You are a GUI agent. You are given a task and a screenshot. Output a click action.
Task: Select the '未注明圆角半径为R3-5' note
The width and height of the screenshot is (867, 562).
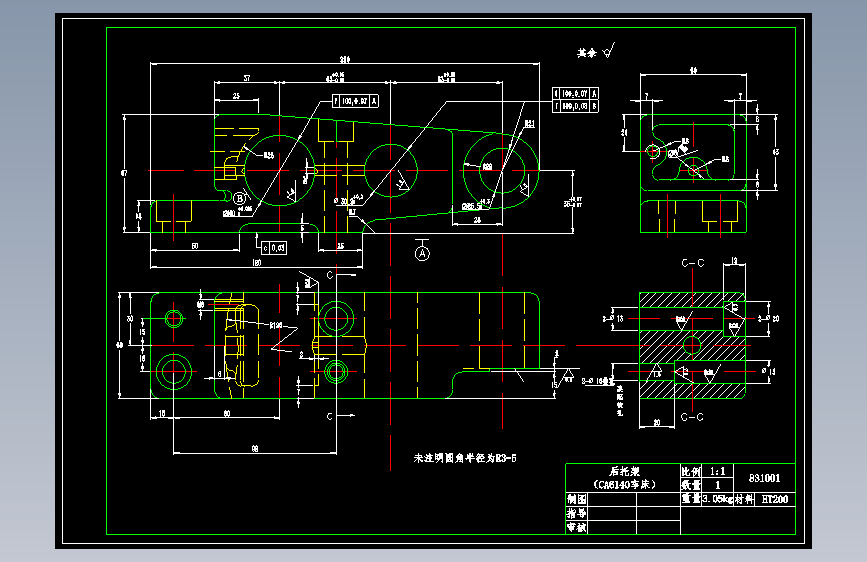click(465, 458)
